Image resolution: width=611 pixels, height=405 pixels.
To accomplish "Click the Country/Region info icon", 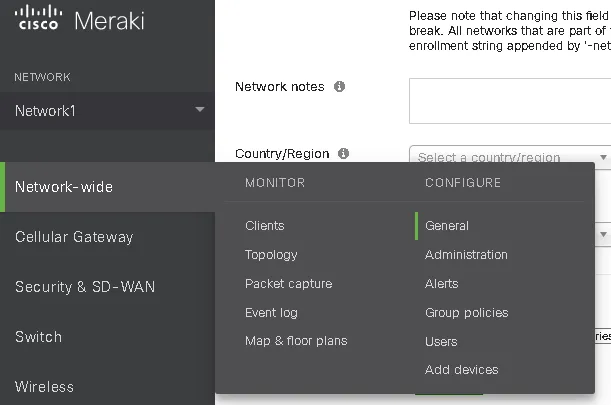I will click(343, 154).
